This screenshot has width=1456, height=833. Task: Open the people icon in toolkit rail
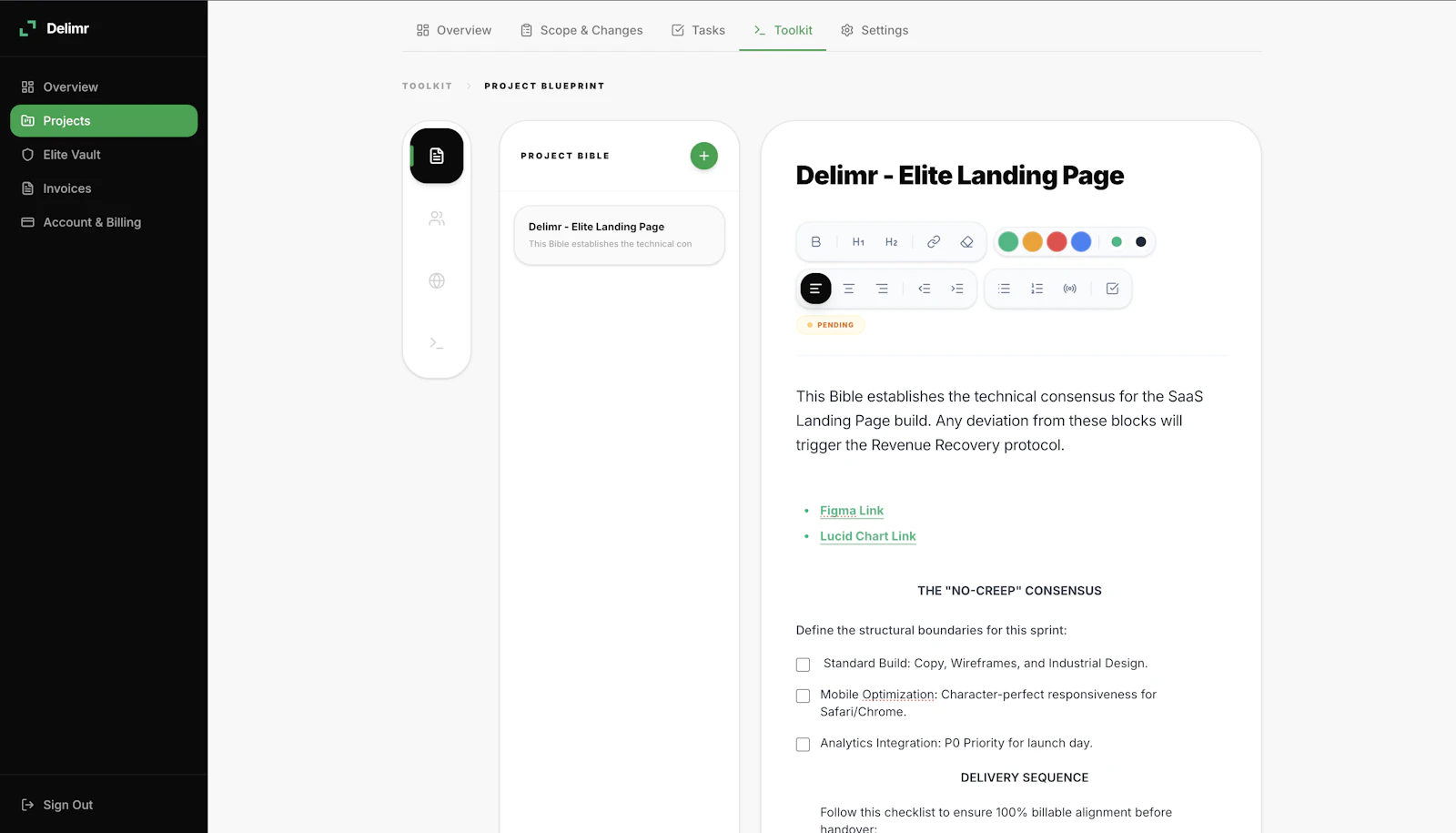tap(437, 218)
